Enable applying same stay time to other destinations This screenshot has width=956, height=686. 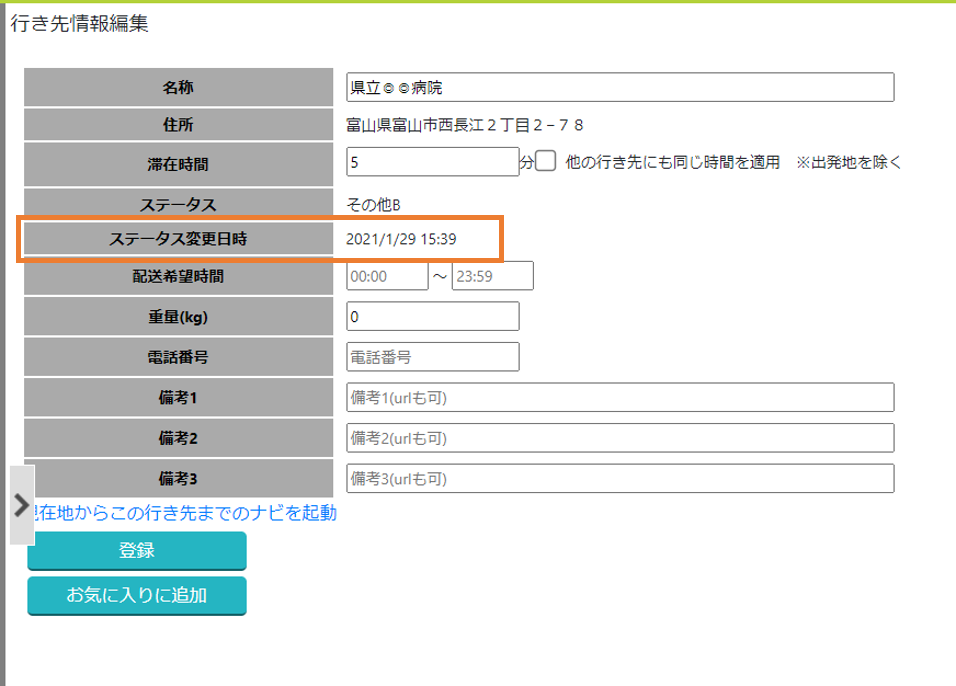[x=546, y=161]
